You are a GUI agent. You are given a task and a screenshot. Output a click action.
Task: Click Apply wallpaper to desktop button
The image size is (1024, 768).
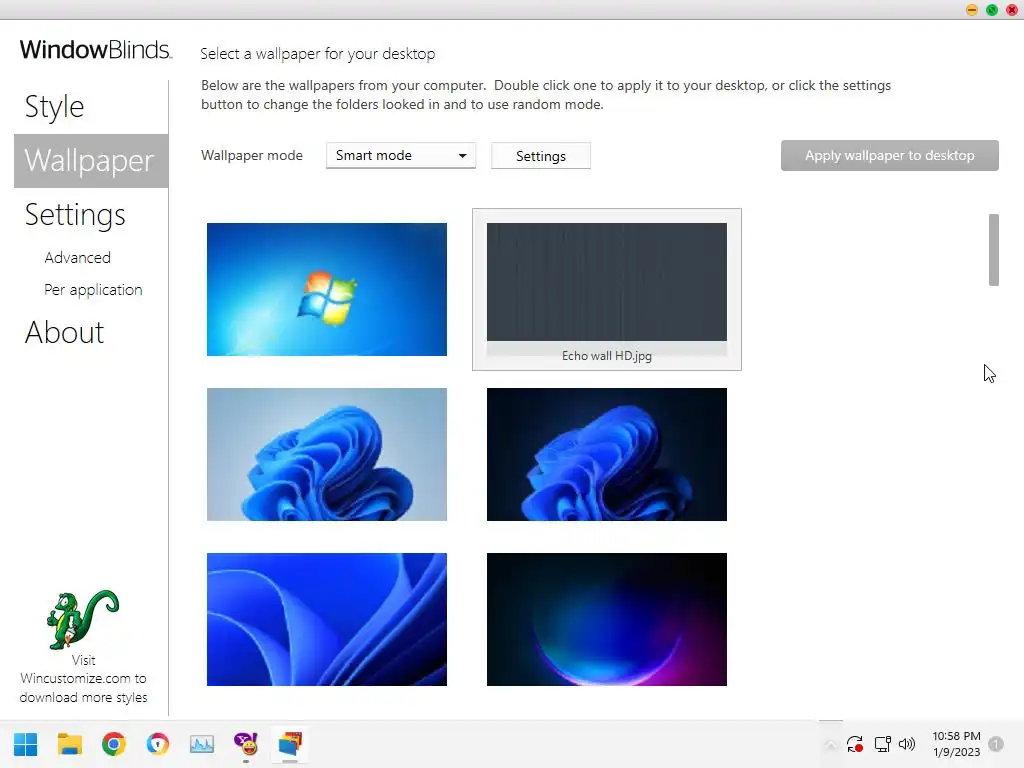point(889,155)
